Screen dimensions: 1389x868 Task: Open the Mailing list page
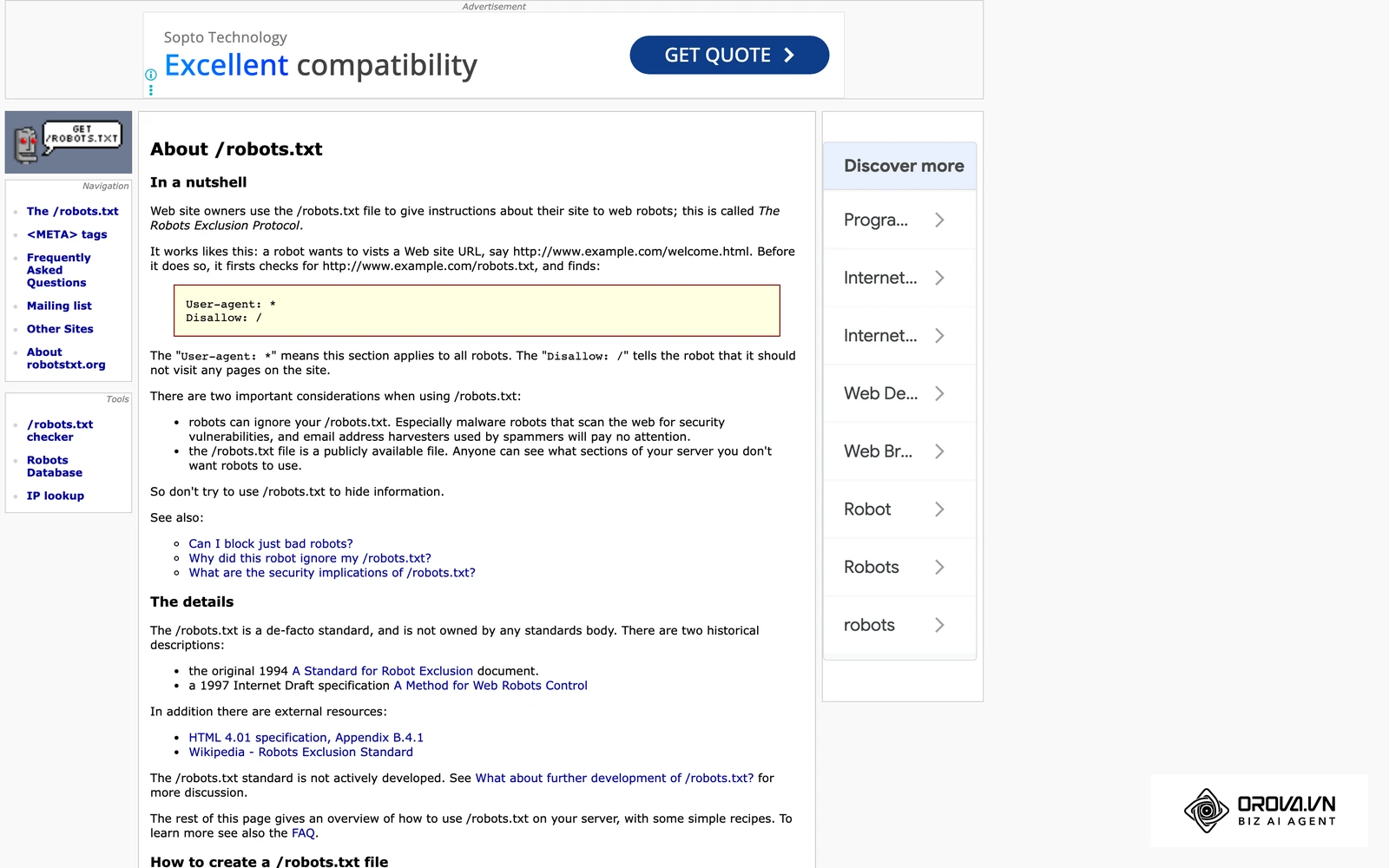tap(59, 306)
